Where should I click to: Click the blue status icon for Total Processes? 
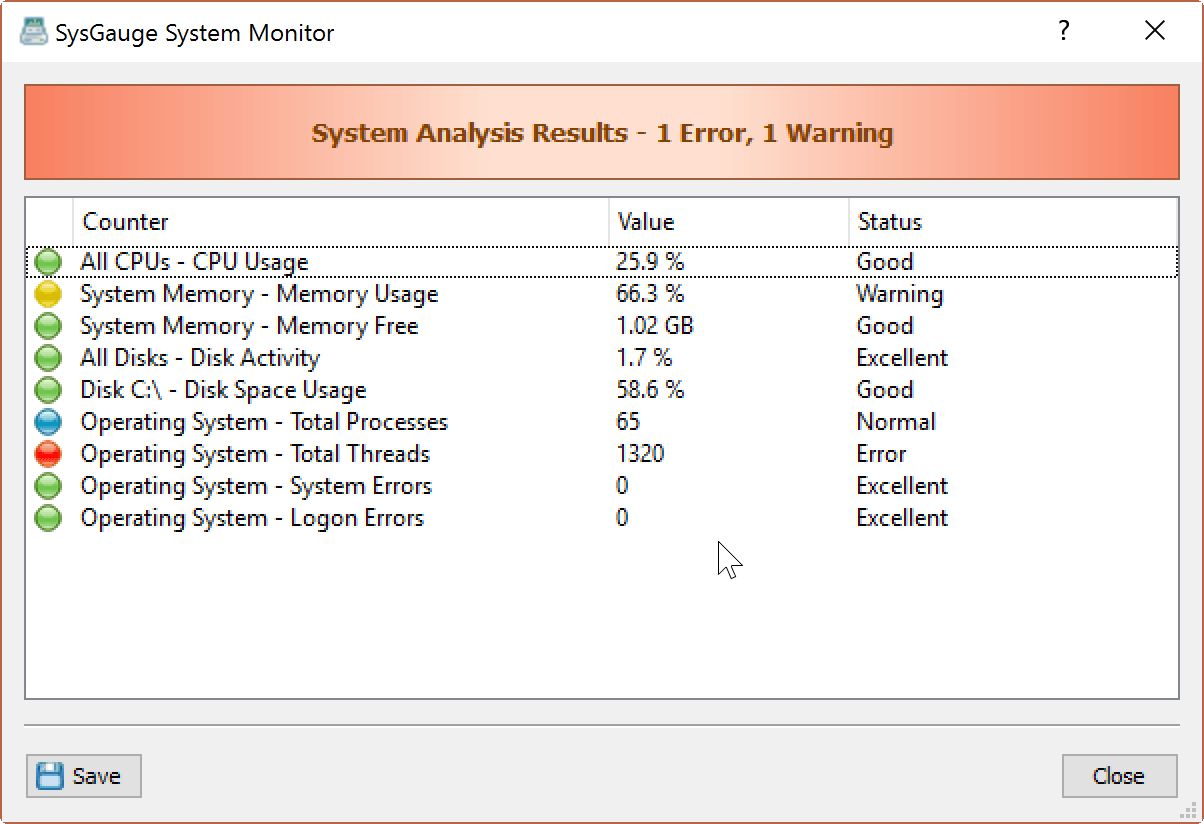48,421
